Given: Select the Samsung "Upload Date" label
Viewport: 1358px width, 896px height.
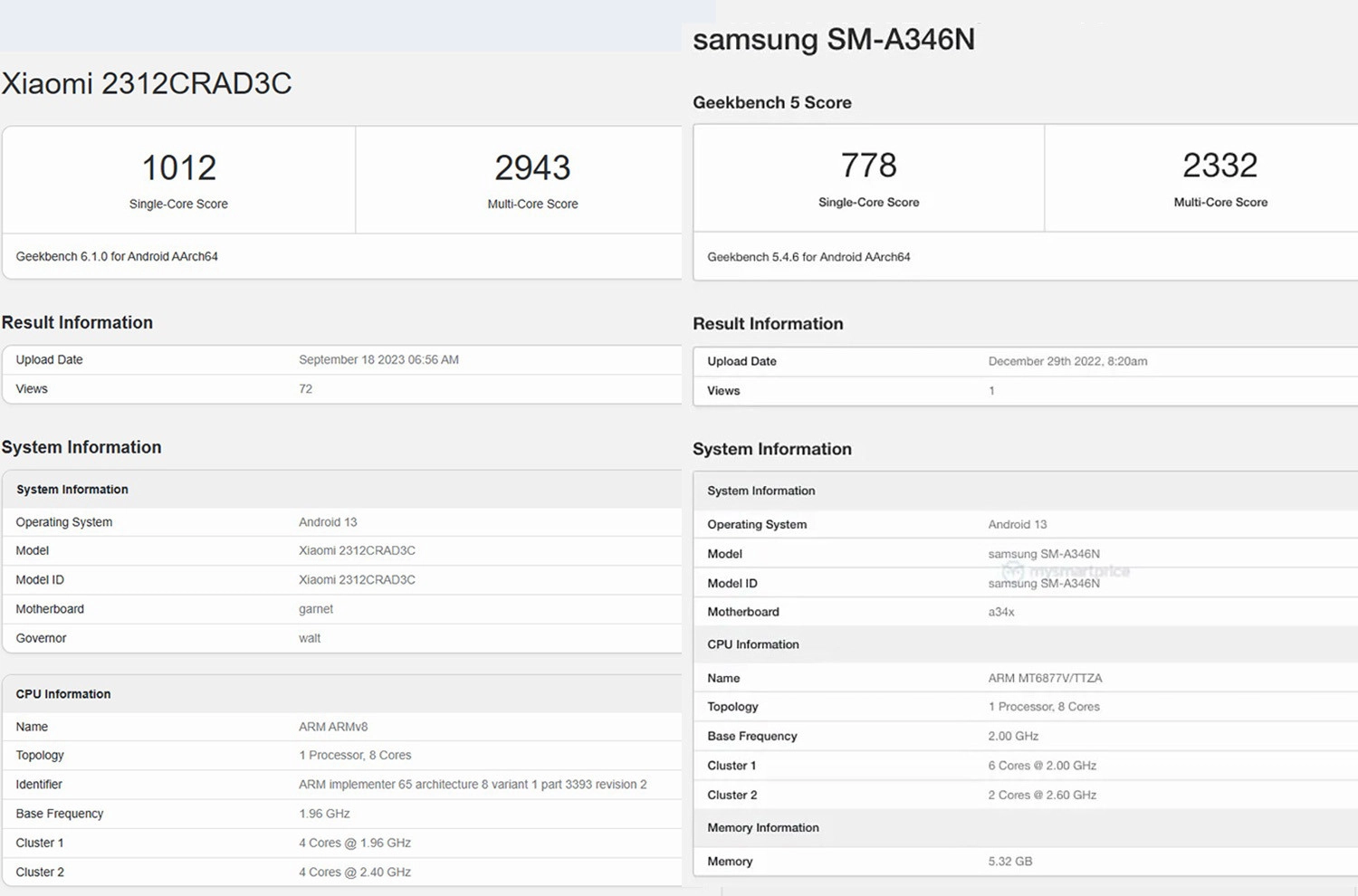Looking at the screenshot, I should 741,361.
